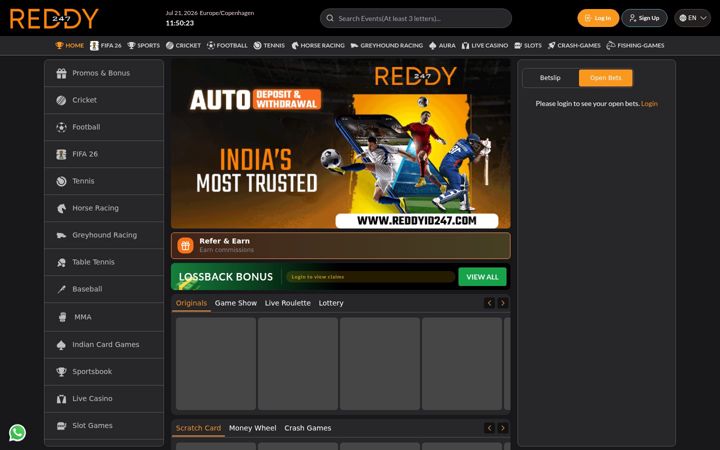720x450 pixels.
Task: Select the Money Wheel tab
Action: click(253, 428)
